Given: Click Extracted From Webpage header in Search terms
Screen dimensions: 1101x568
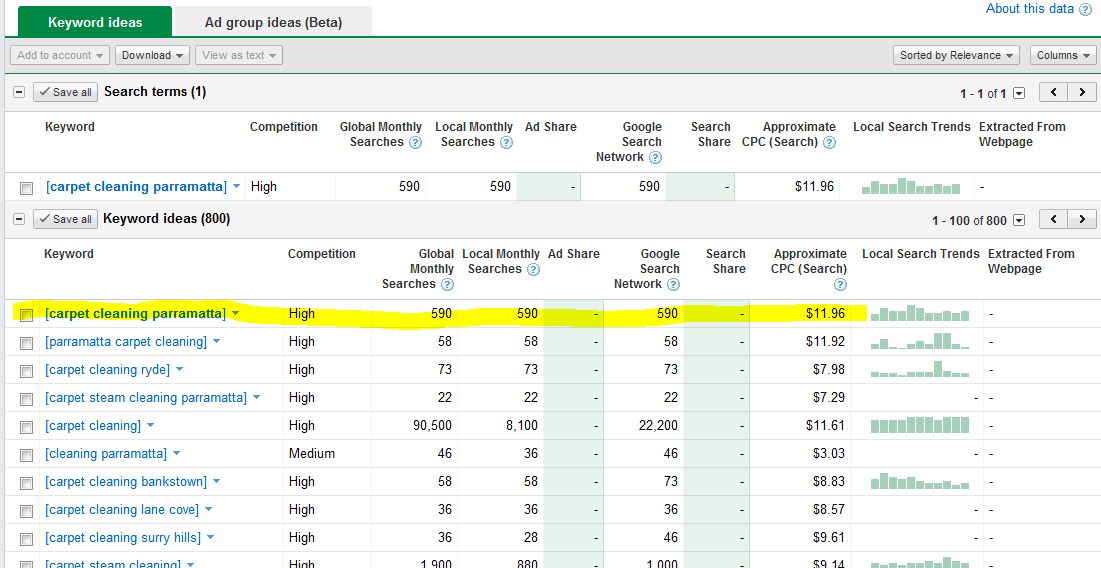Looking at the screenshot, I should pos(1022,134).
